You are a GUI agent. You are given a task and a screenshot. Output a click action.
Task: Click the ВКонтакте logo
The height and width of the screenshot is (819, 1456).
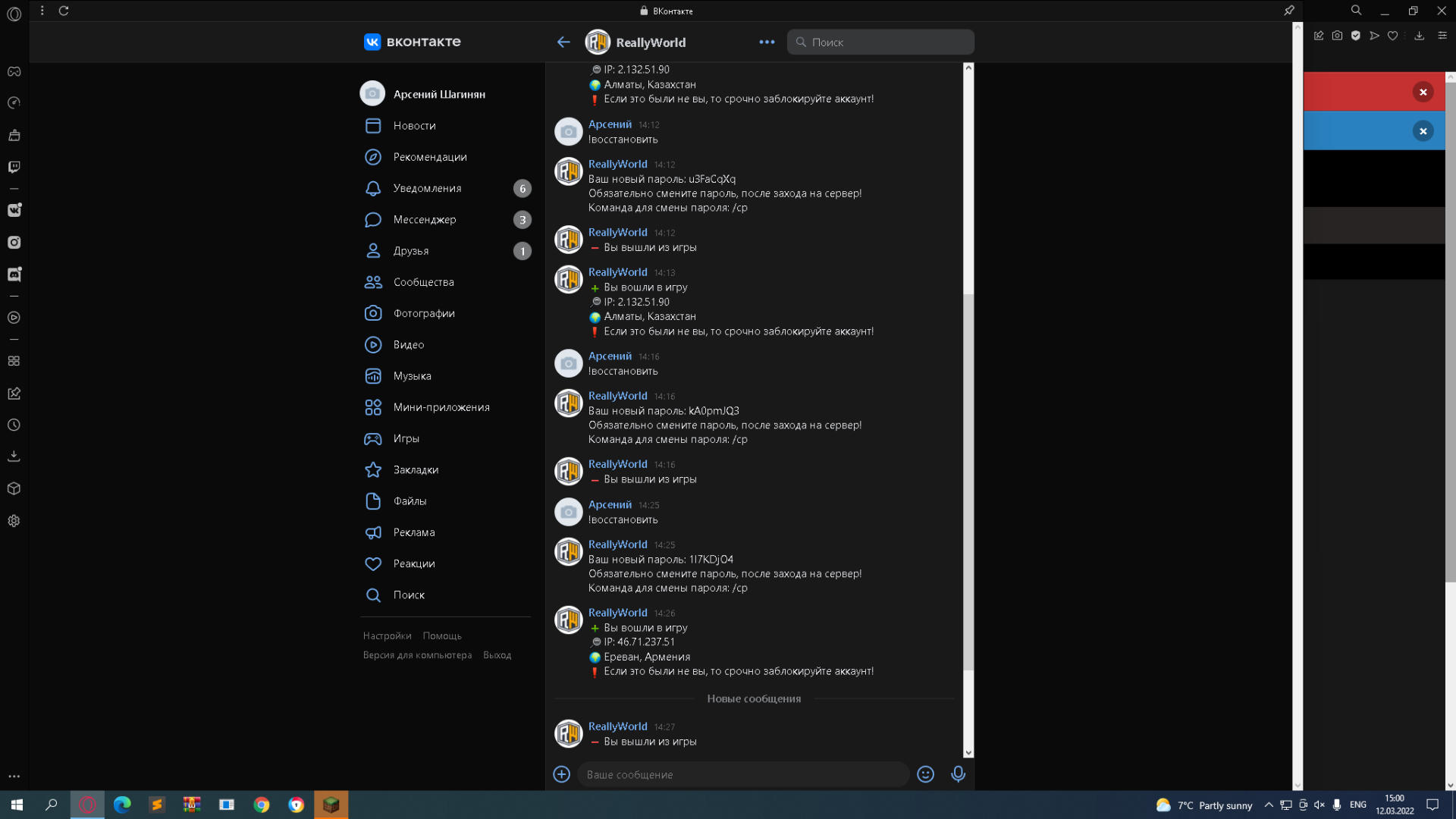(412, 42)
